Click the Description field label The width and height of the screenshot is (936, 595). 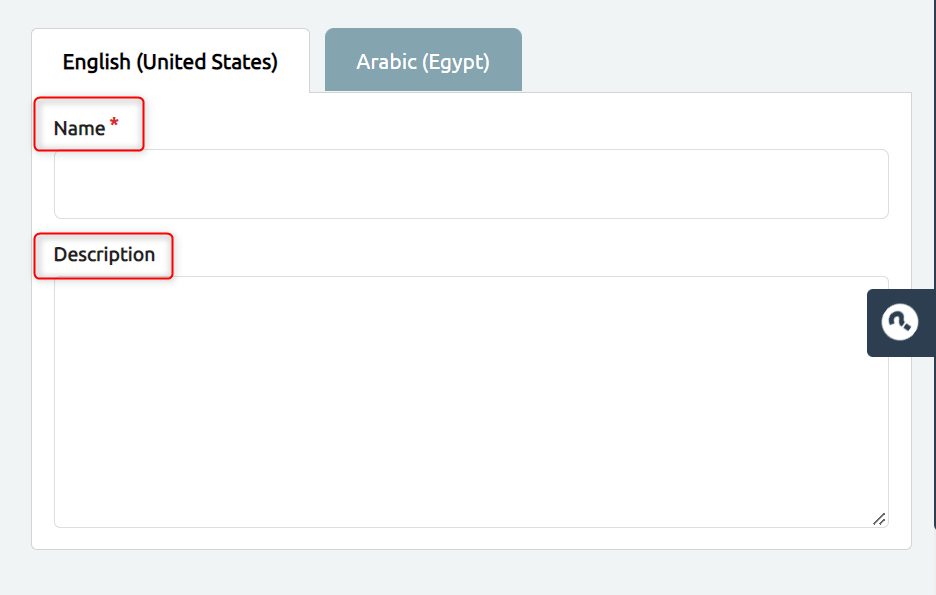(104, 255)
